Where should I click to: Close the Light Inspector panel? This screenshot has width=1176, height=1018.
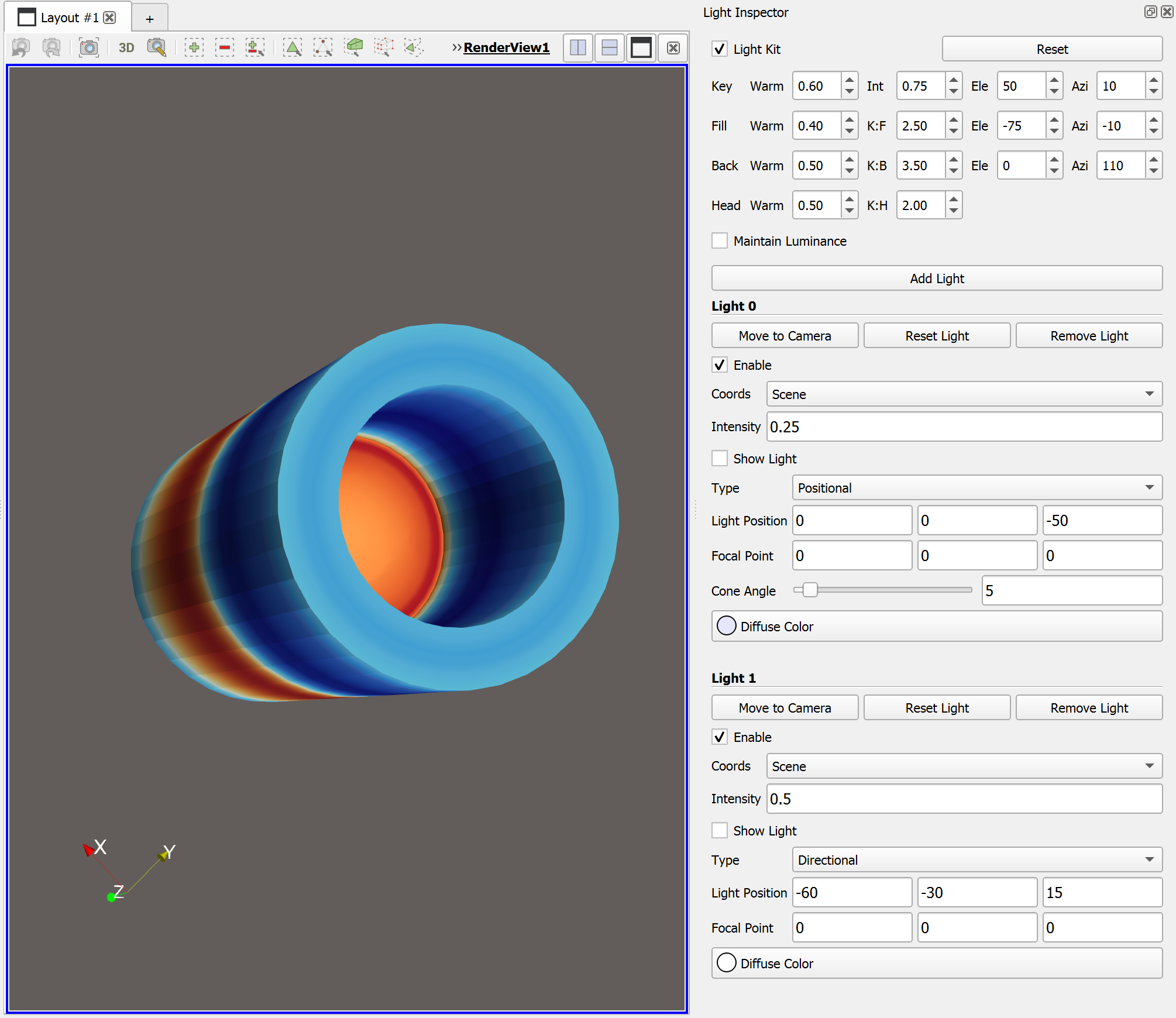1167,12
